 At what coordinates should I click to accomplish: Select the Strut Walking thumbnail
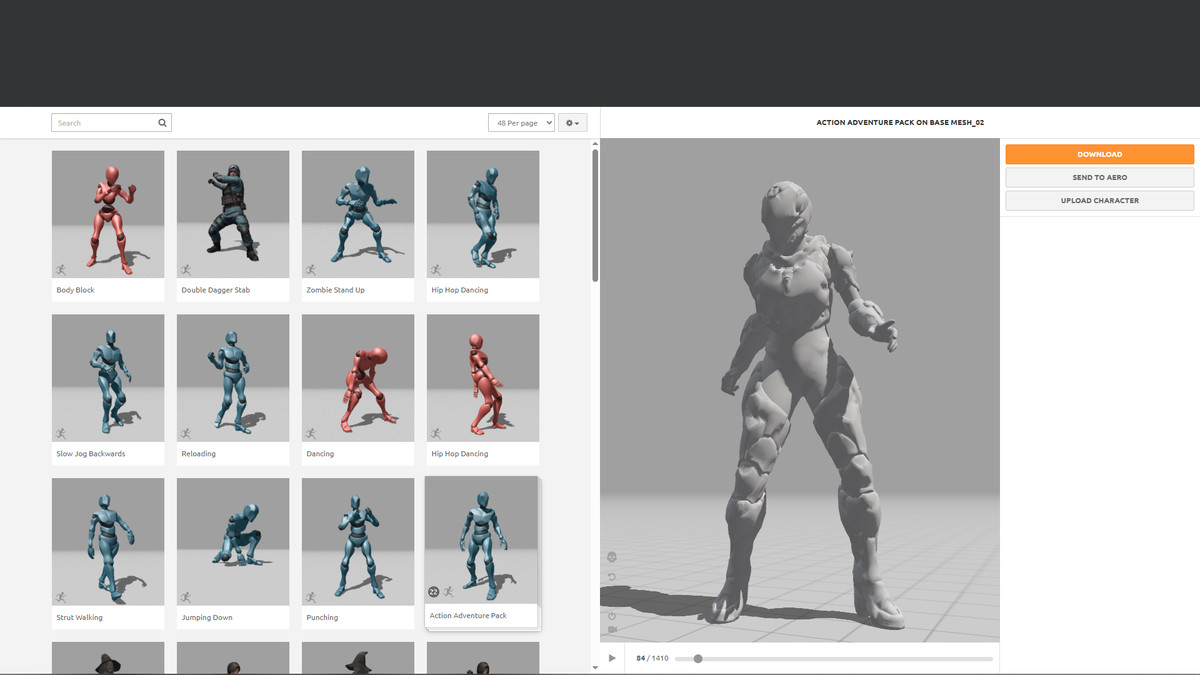tap(108, 541)
